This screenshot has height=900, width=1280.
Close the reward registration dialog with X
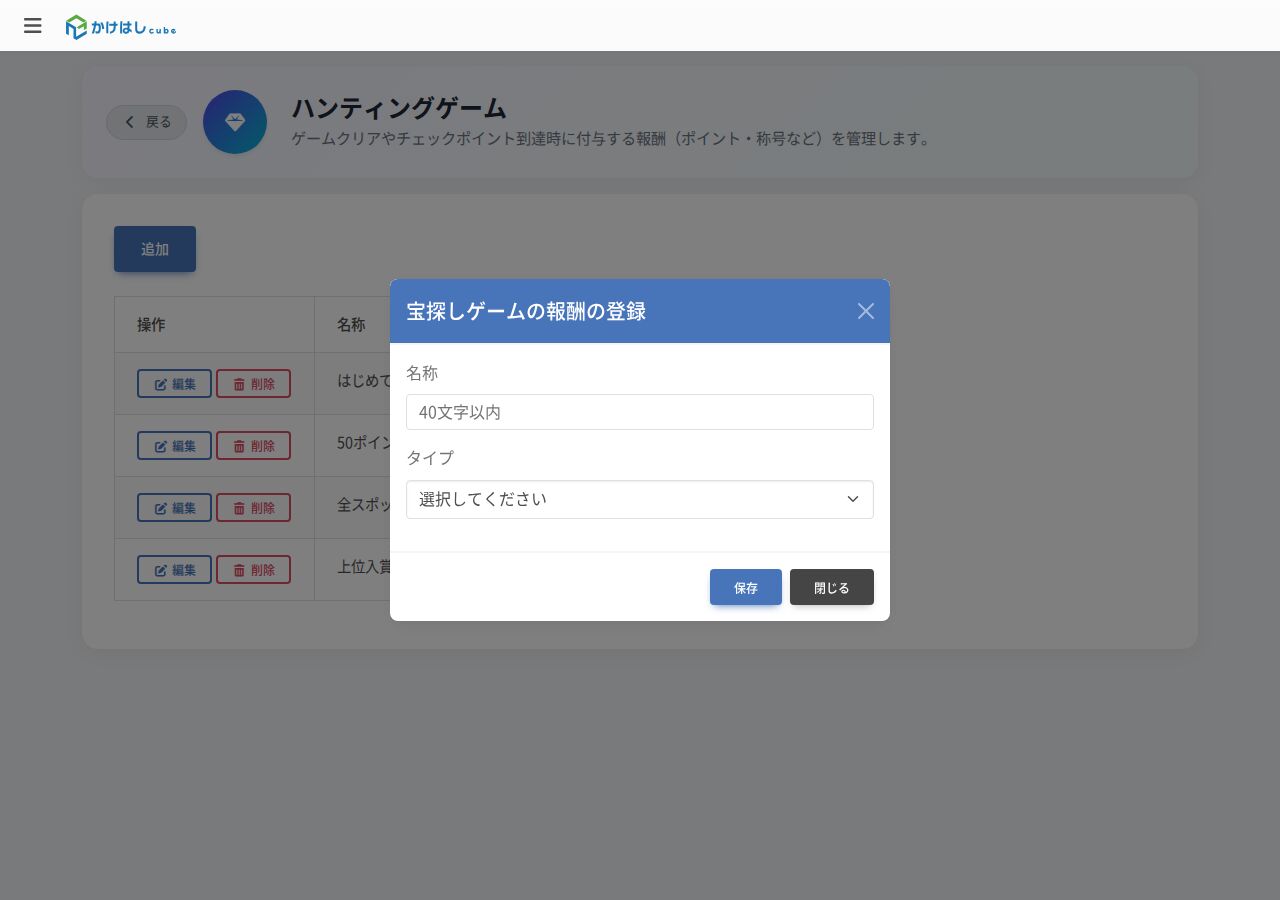click(x=866, y=311)
